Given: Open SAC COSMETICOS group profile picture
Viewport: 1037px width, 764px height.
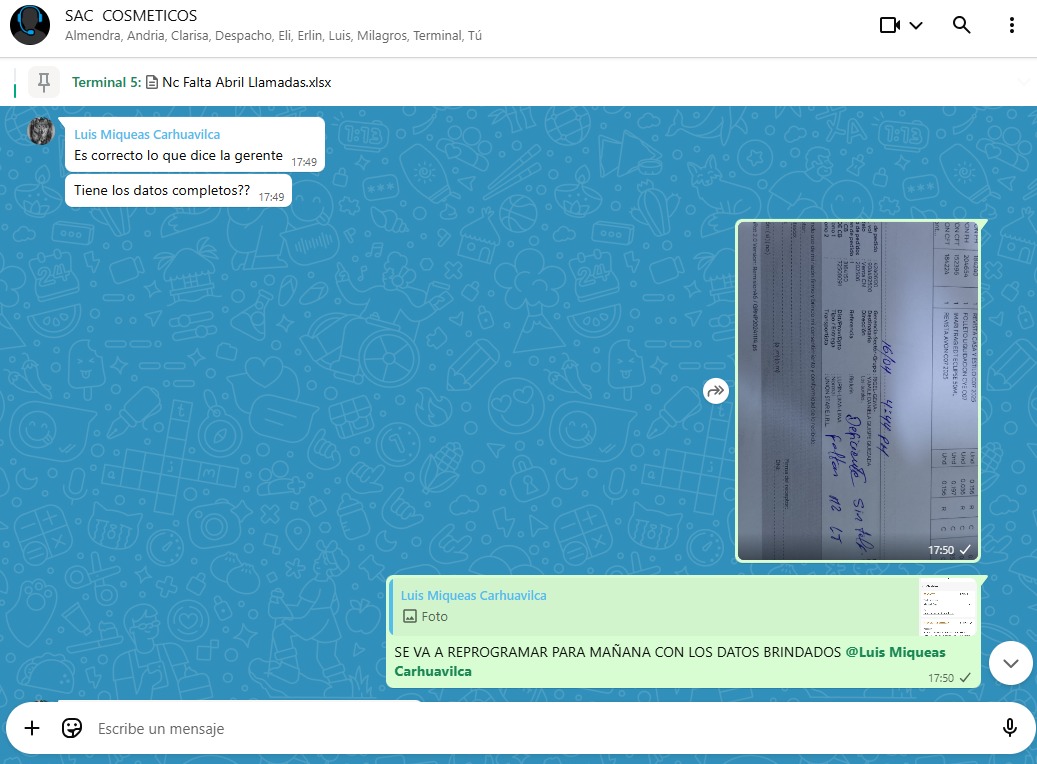Looking at the screenshot, I should tap(30, 26).
